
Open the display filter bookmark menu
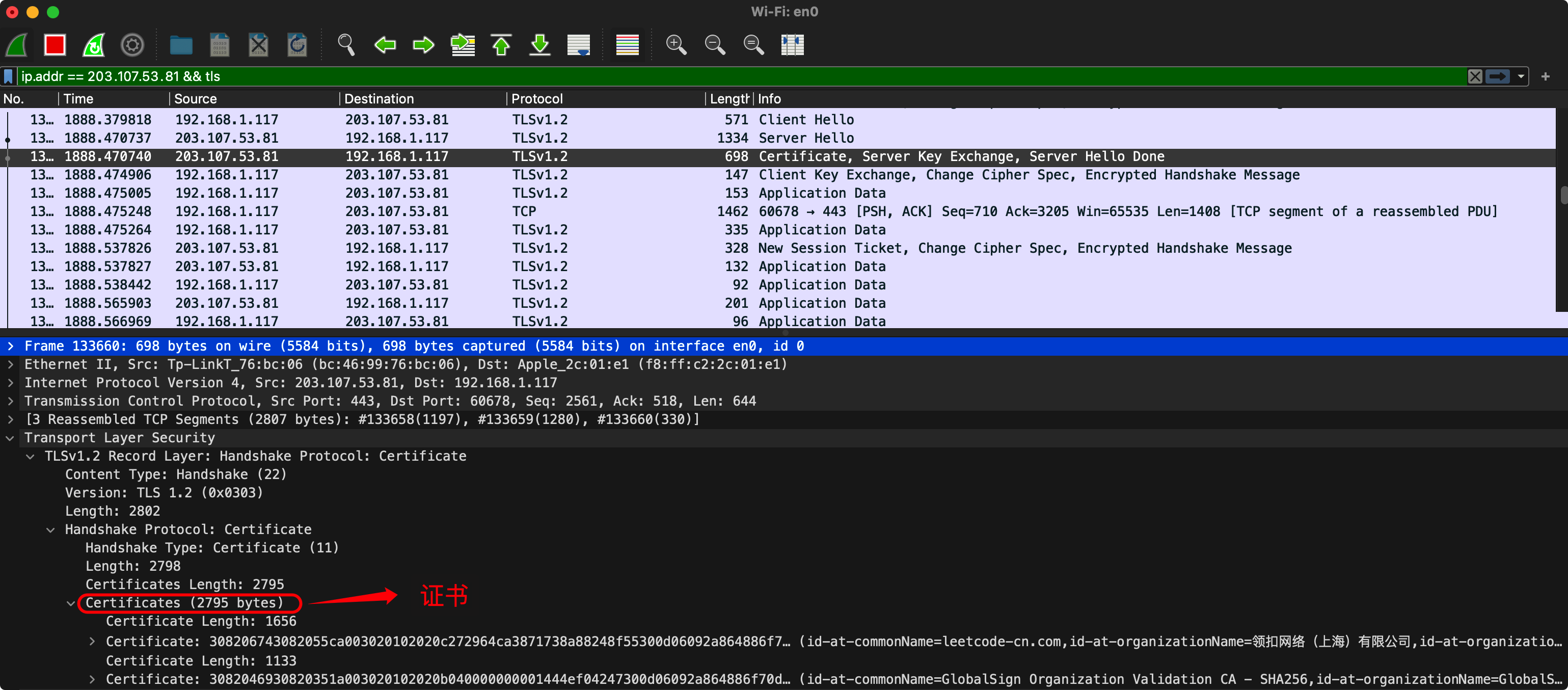tap(9, 76)
